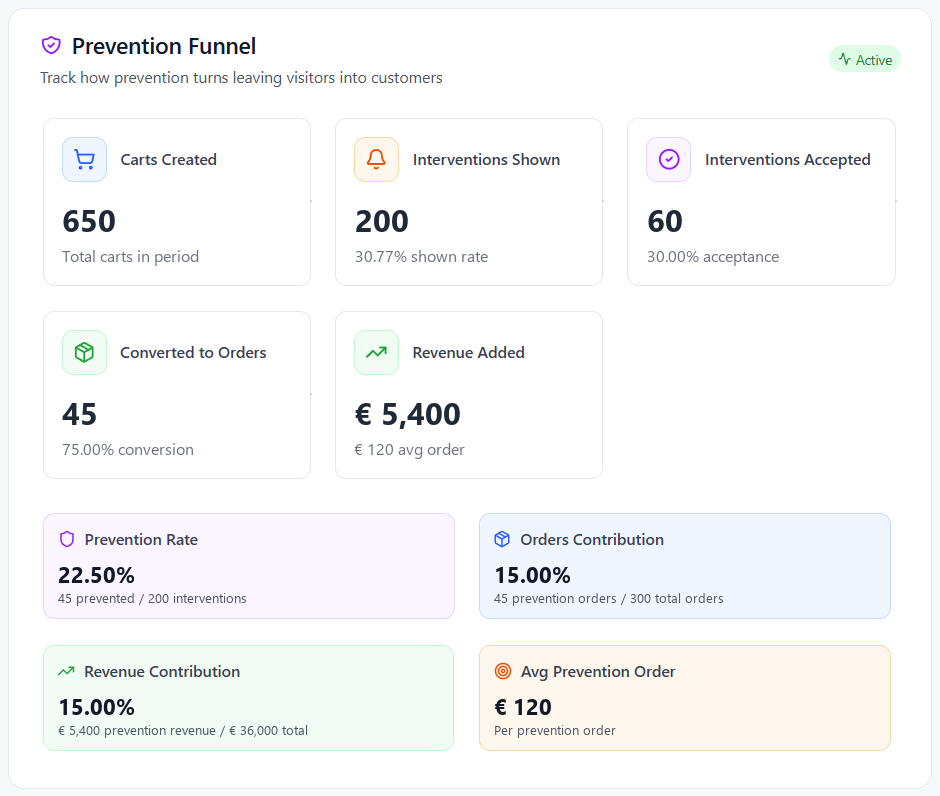Click the 75.00% conversion text
This screenshot has width=940, height=796.
[x=128, y=450]
